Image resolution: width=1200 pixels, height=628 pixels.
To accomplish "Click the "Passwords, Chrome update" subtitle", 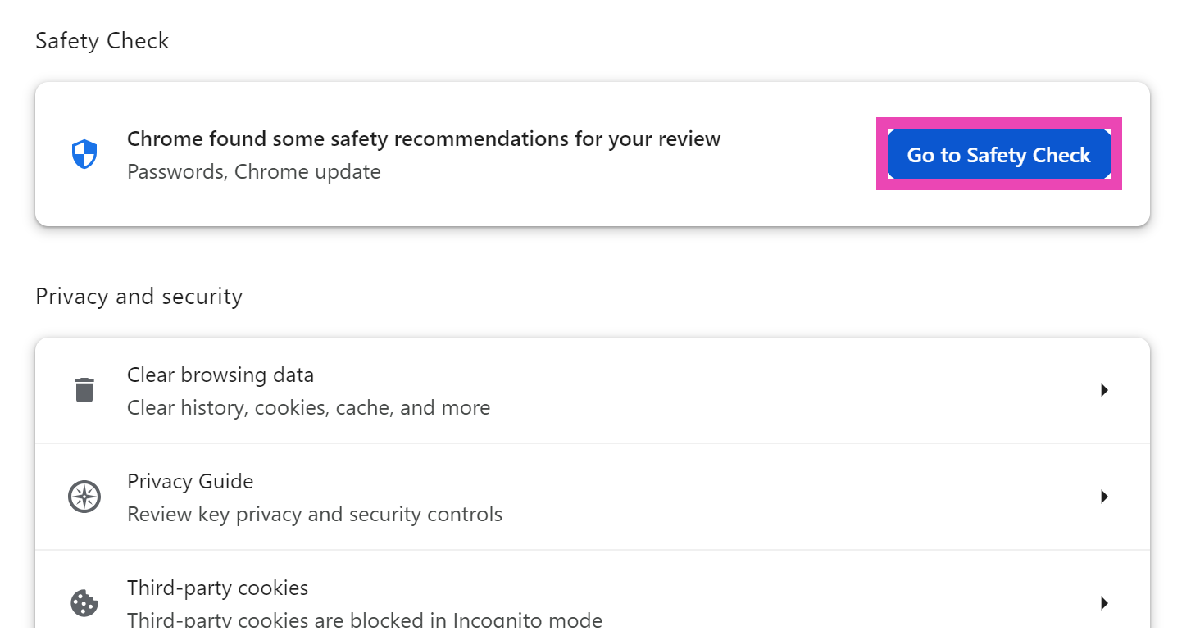I will [x=254, y=172].
